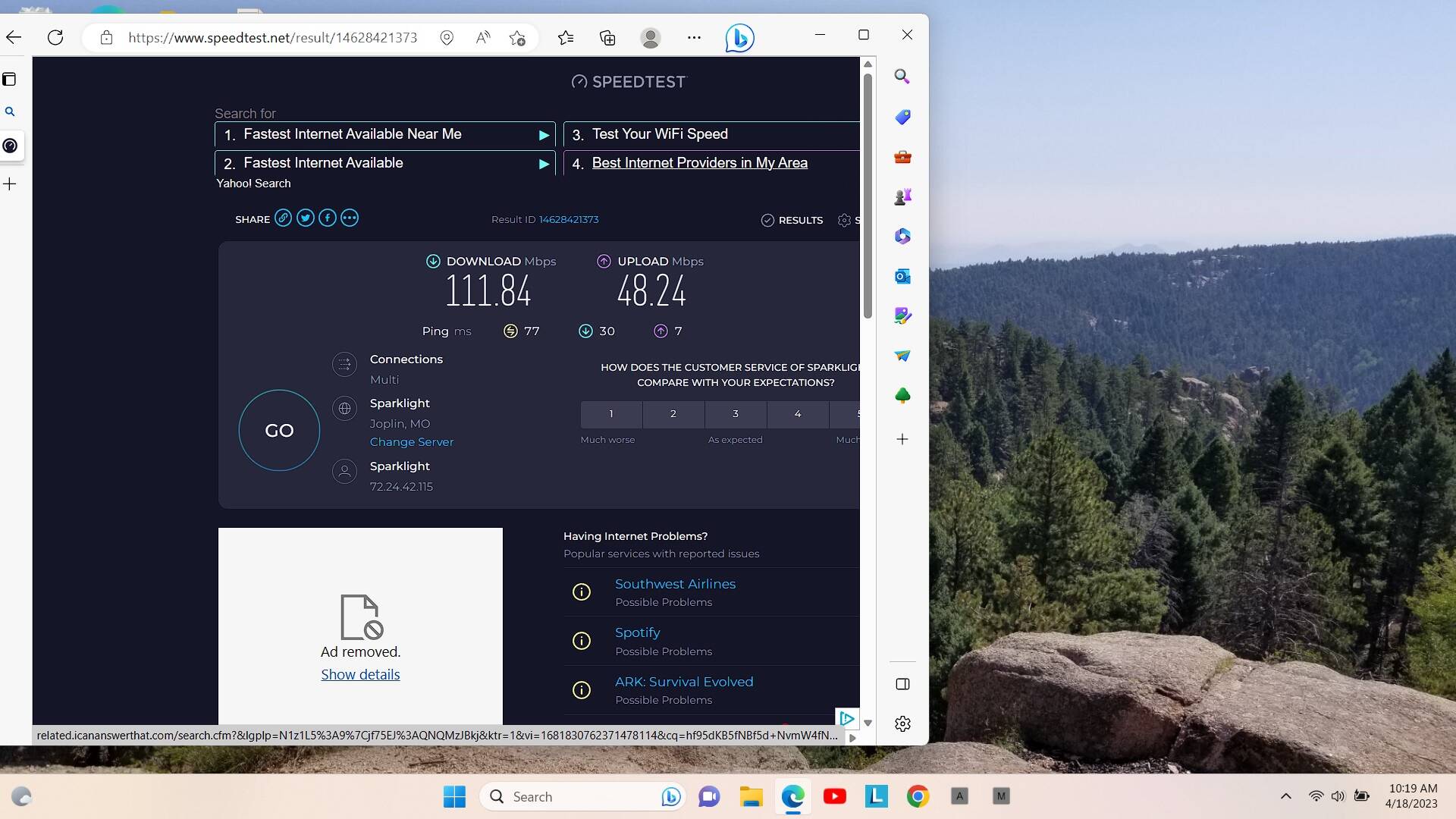Open Spotify possible problems page
This screenshot has width=1456, height=819.
tap(638, 632)
